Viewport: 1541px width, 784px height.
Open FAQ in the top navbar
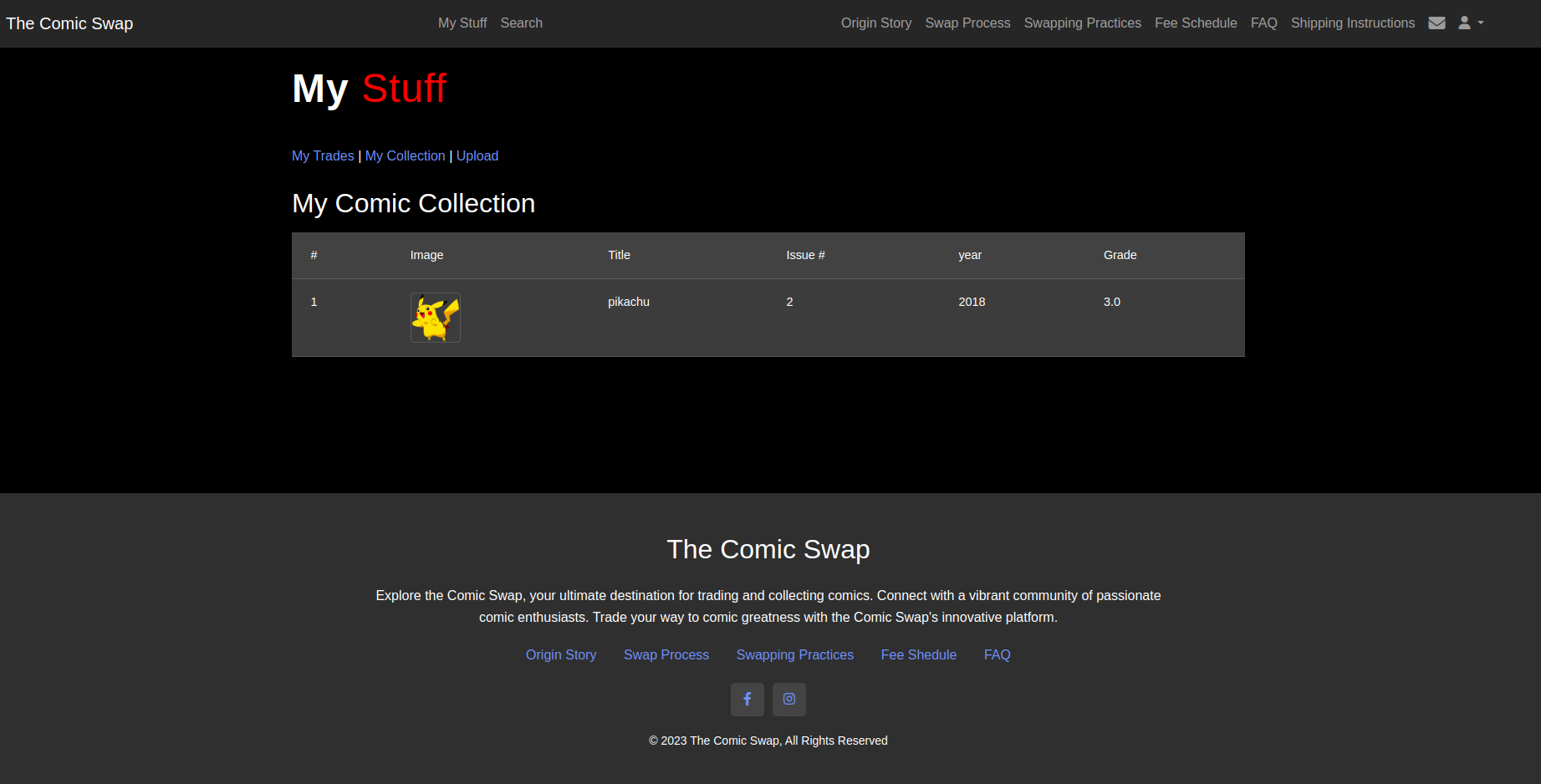click(x=1263, y=23)
